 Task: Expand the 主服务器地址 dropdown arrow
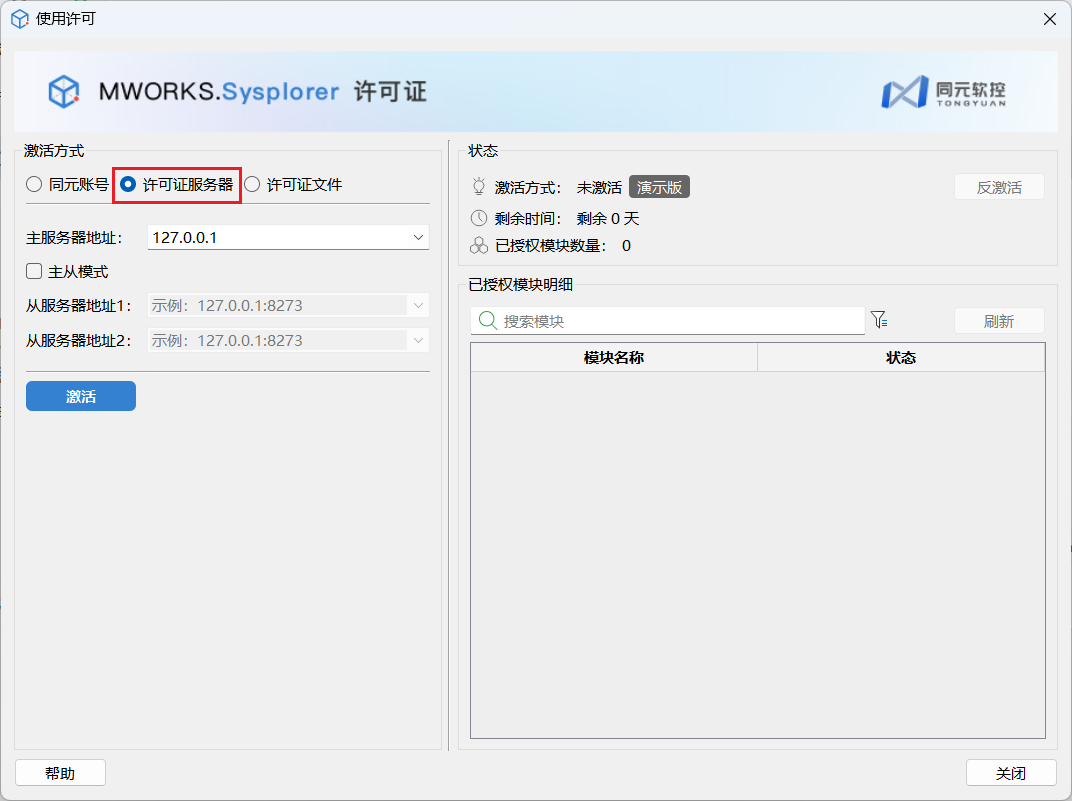[x=418, y=238]
